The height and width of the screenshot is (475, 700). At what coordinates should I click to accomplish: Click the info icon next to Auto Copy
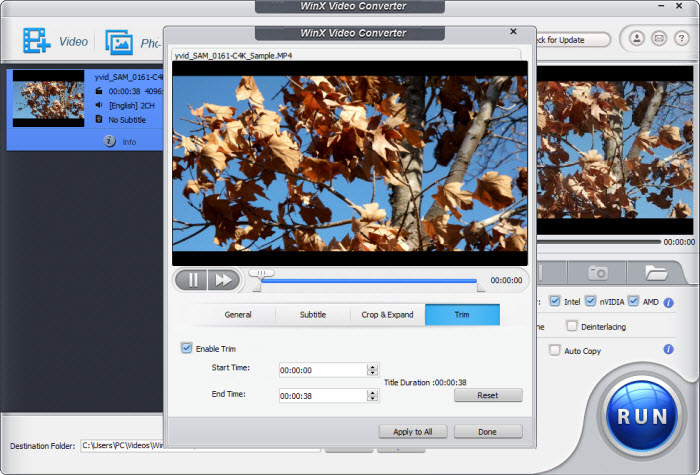coord(668,349)
